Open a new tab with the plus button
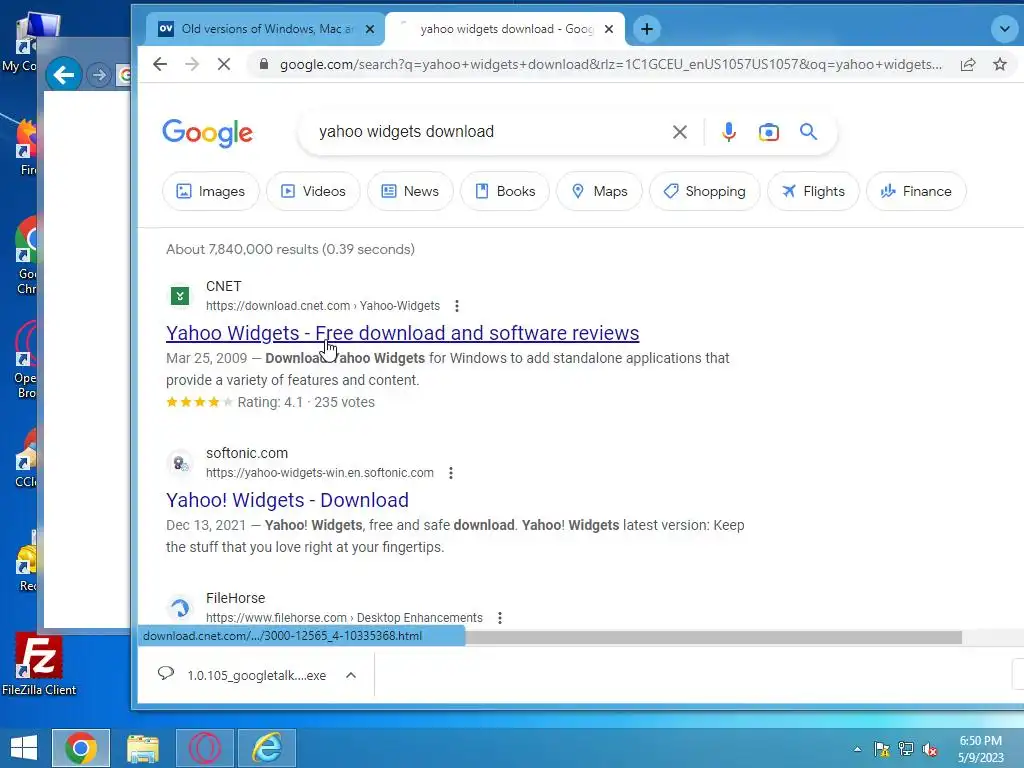 click(x=647, y=29)
